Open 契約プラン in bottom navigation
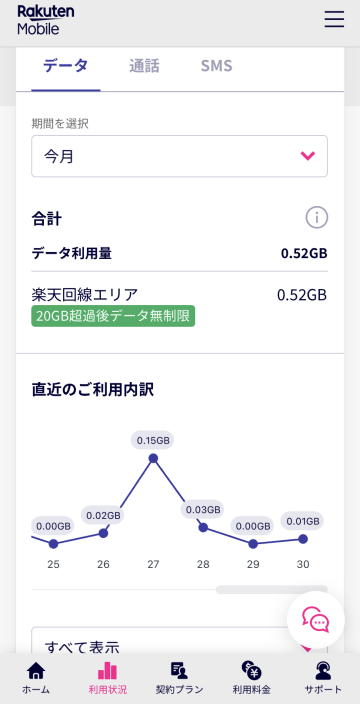360x704 pixels. (180, 678)
